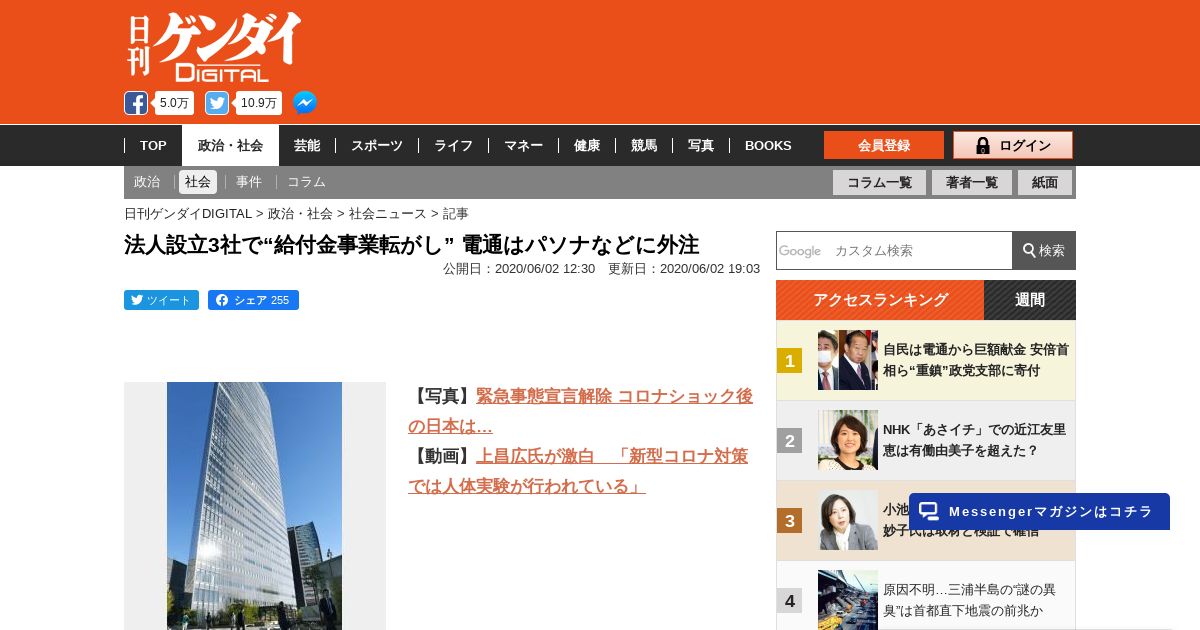Viewport: 1200px width, 630px height.
Task: Open rank 2 article about NHK あさイチ
Action: tap(975, 440)
